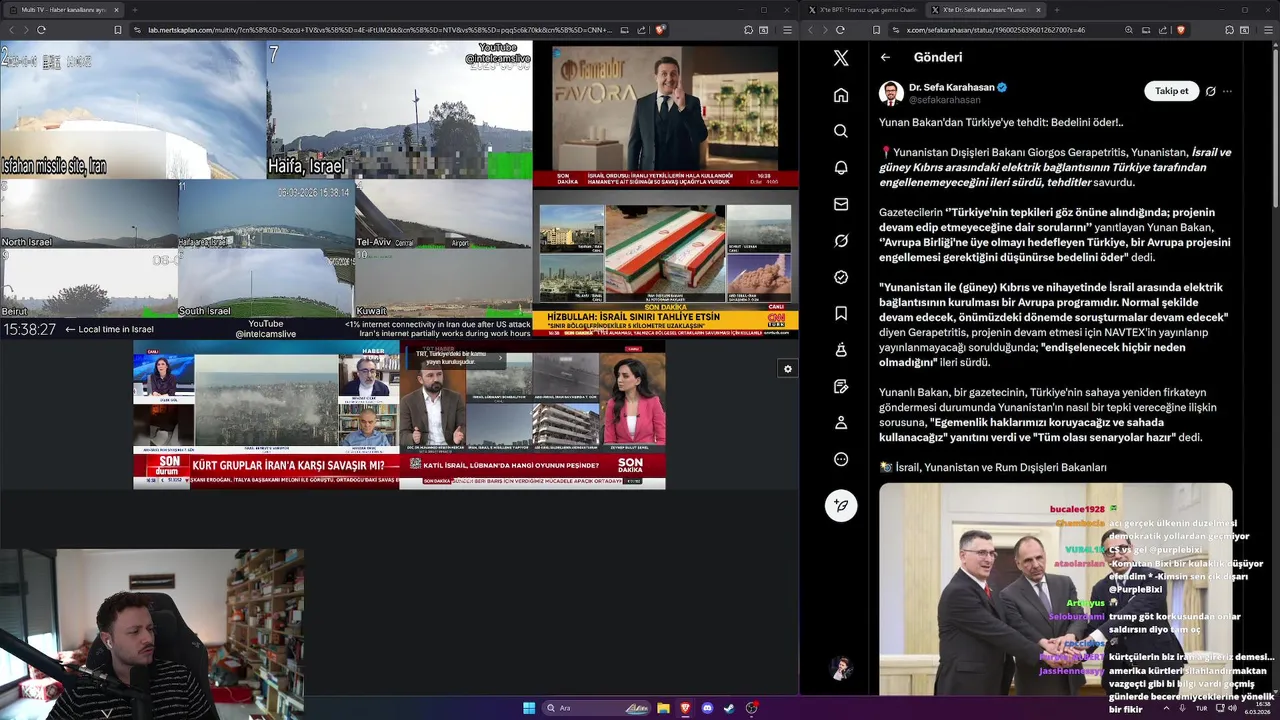Open Discord from the taskbar
The width and height of the screenshot is (1280, 720).
tap(707, 708)
